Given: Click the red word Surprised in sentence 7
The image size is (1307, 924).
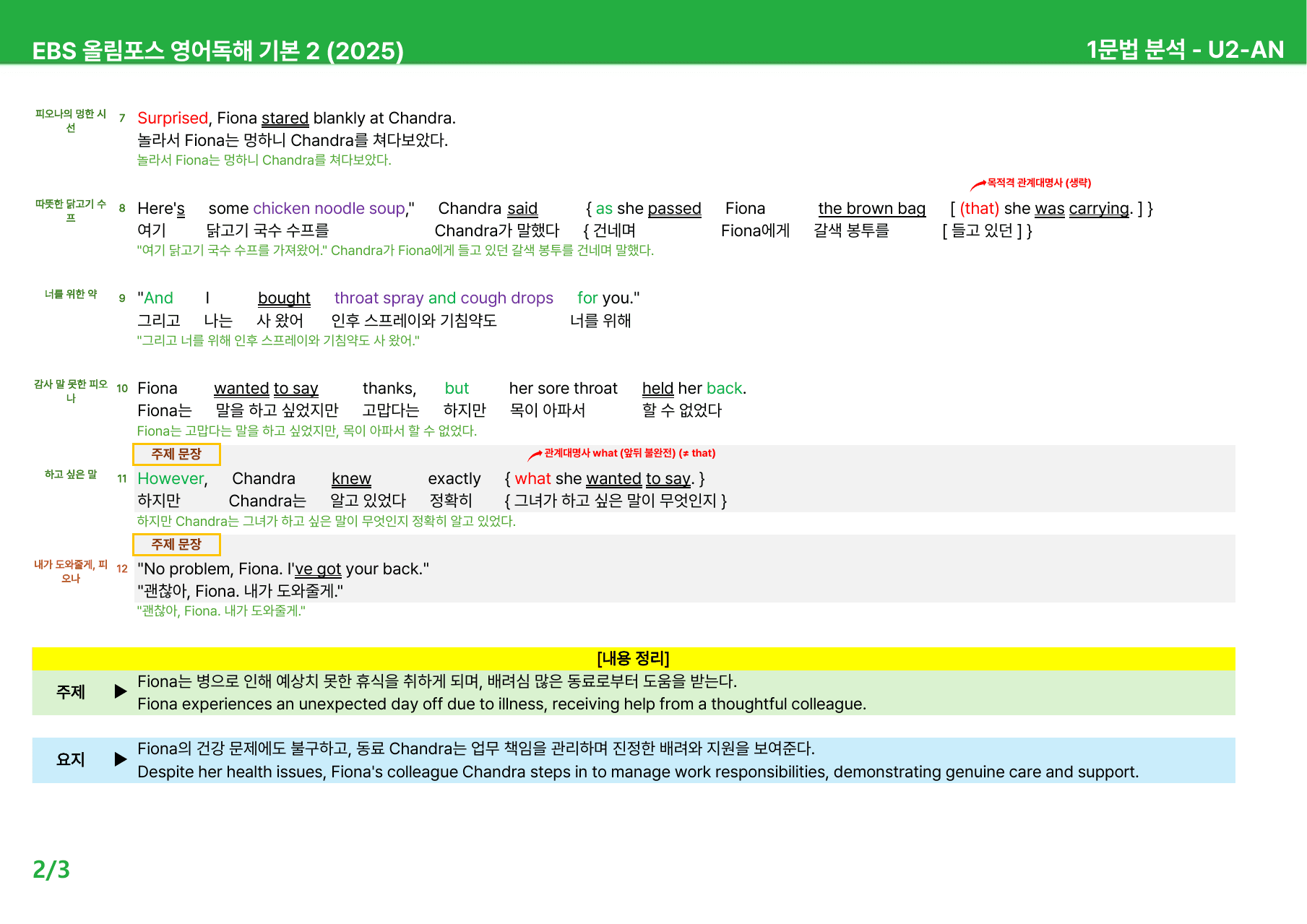Looking at the screenshot, I should pyautogui.click(x=173, y=118).
